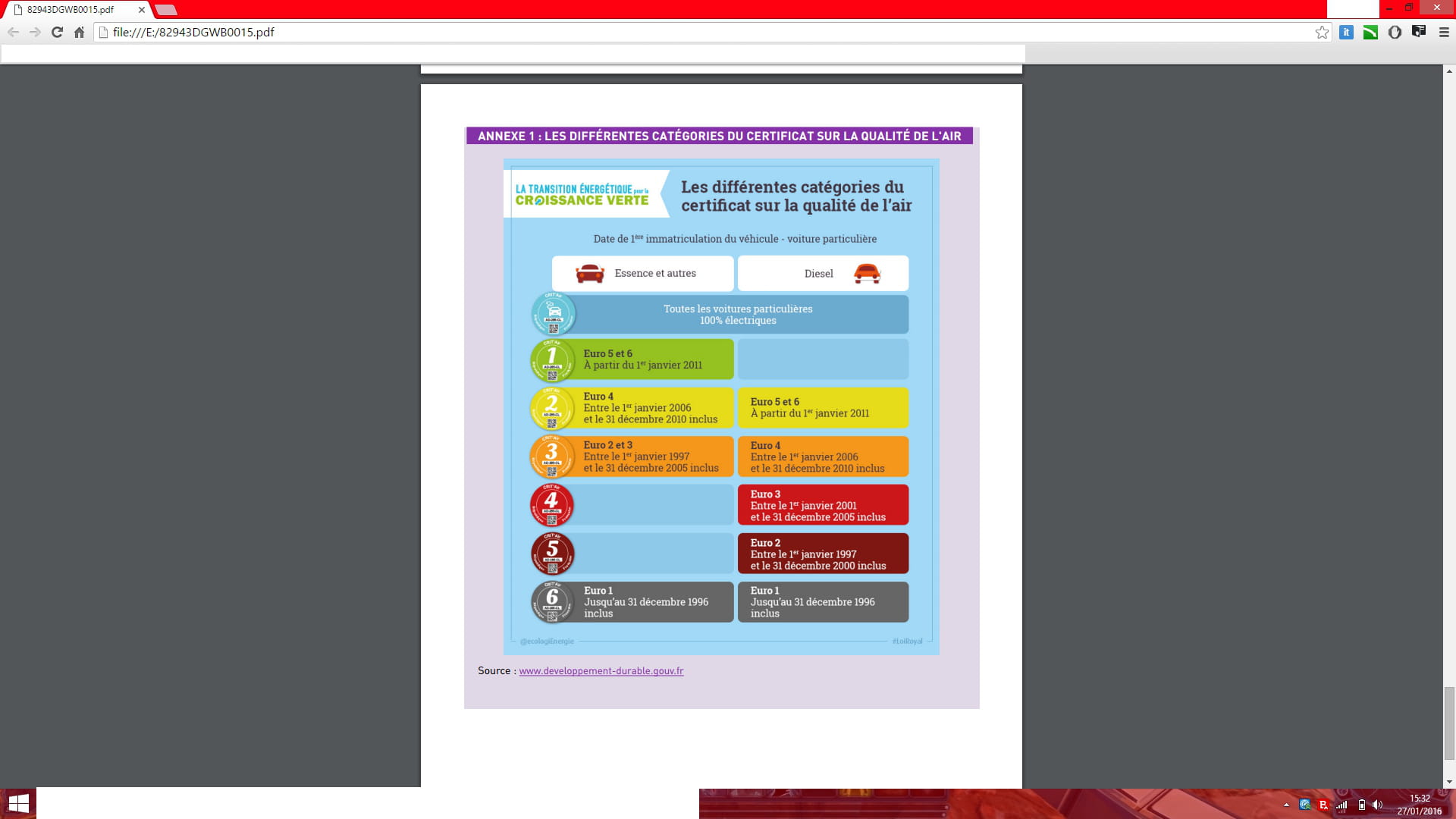Go back with the browser back arrow
Viewport: 1456px width, 819px height.
13,32
